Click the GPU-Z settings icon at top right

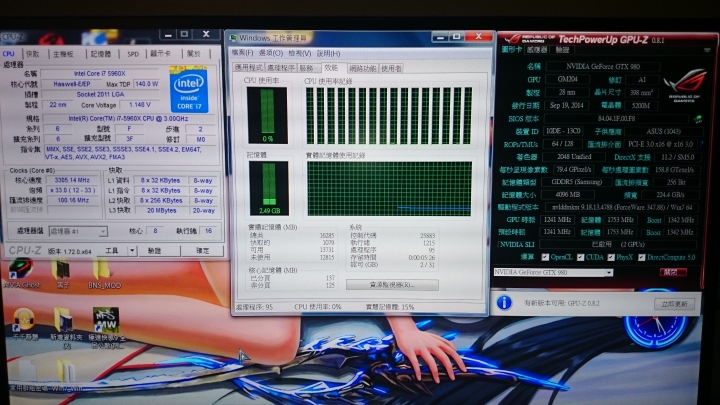tap(707, 50)
